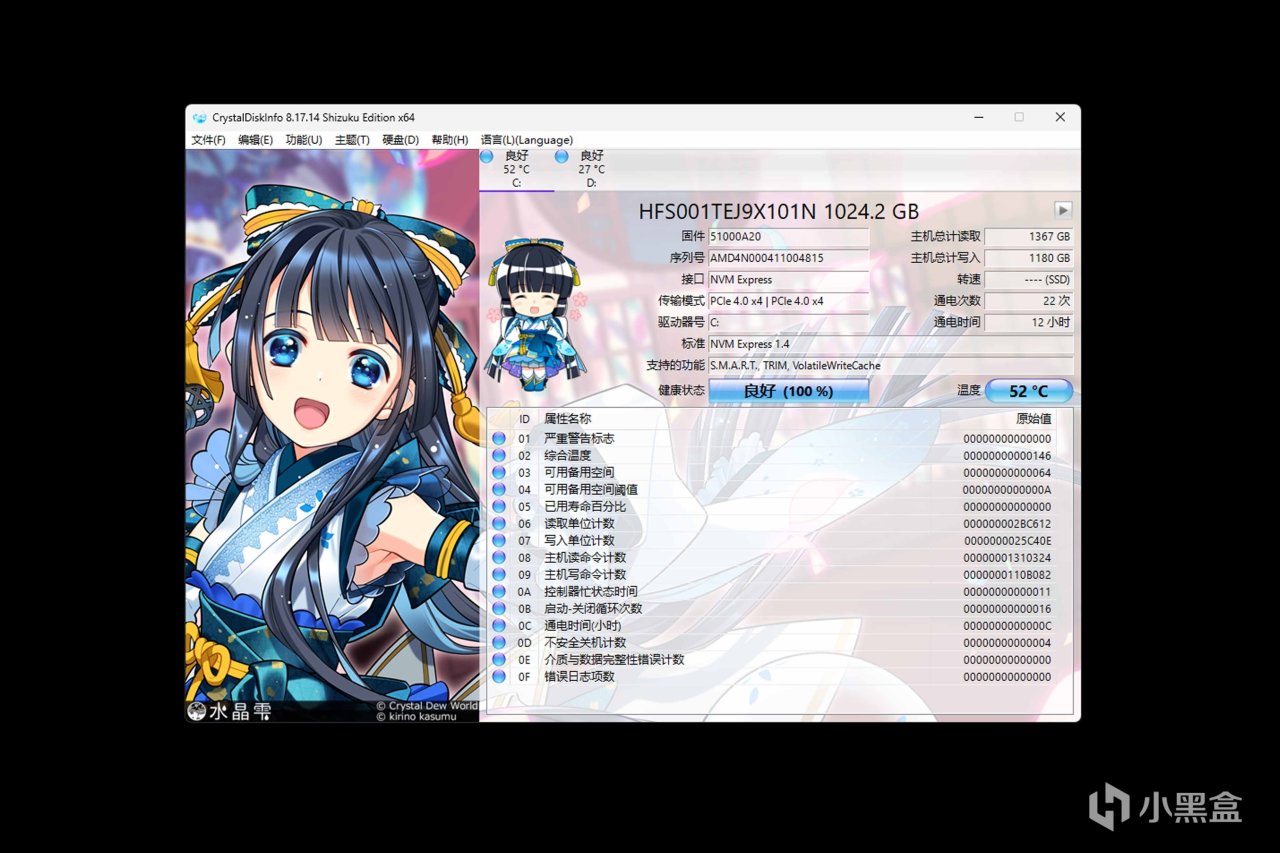Click raw value 0000000110B082
The image size is (1280, 853).
point(1007,574)
